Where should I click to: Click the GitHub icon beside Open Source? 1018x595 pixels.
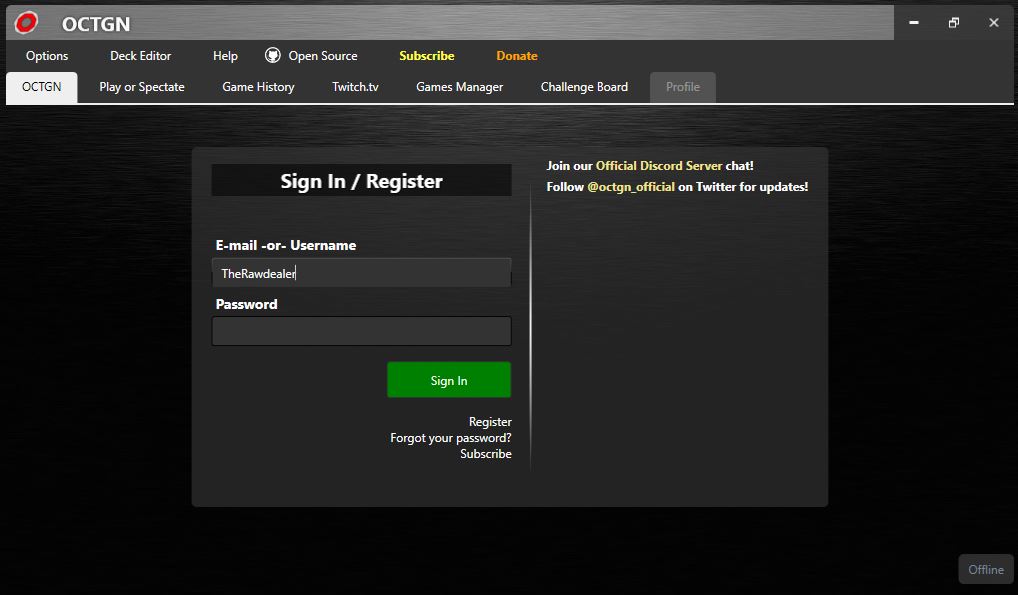tap(273, 55)
